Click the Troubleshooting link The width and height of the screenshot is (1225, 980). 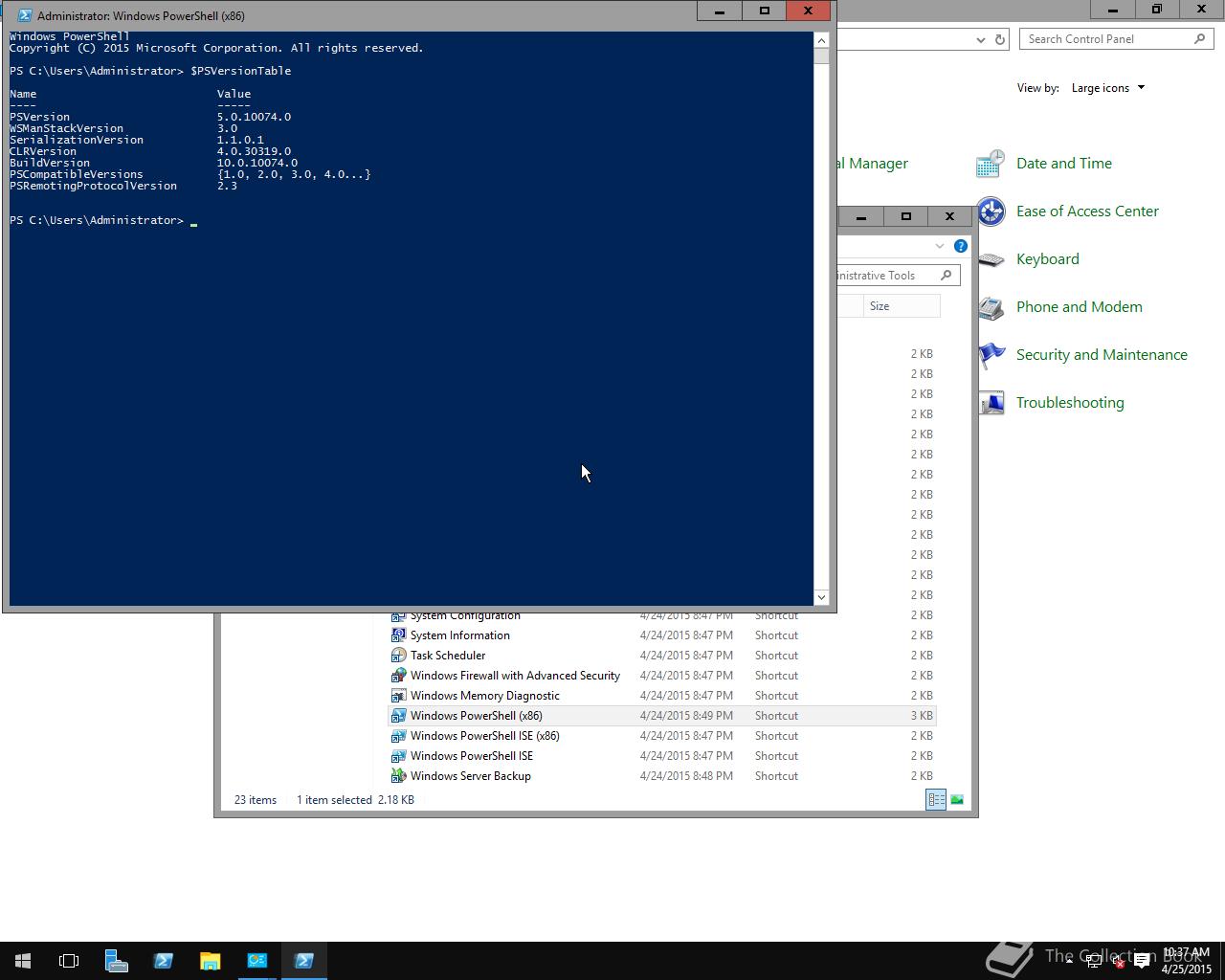1070,403
